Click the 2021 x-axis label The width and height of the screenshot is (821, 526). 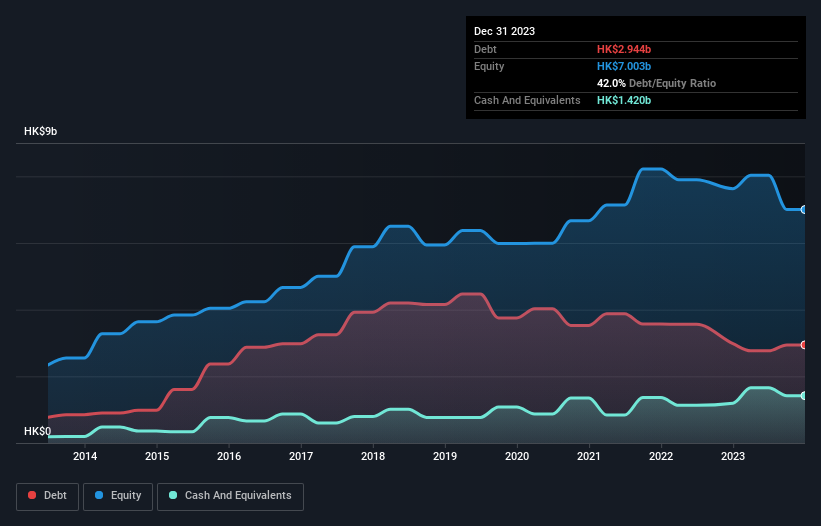pos(589,456)
